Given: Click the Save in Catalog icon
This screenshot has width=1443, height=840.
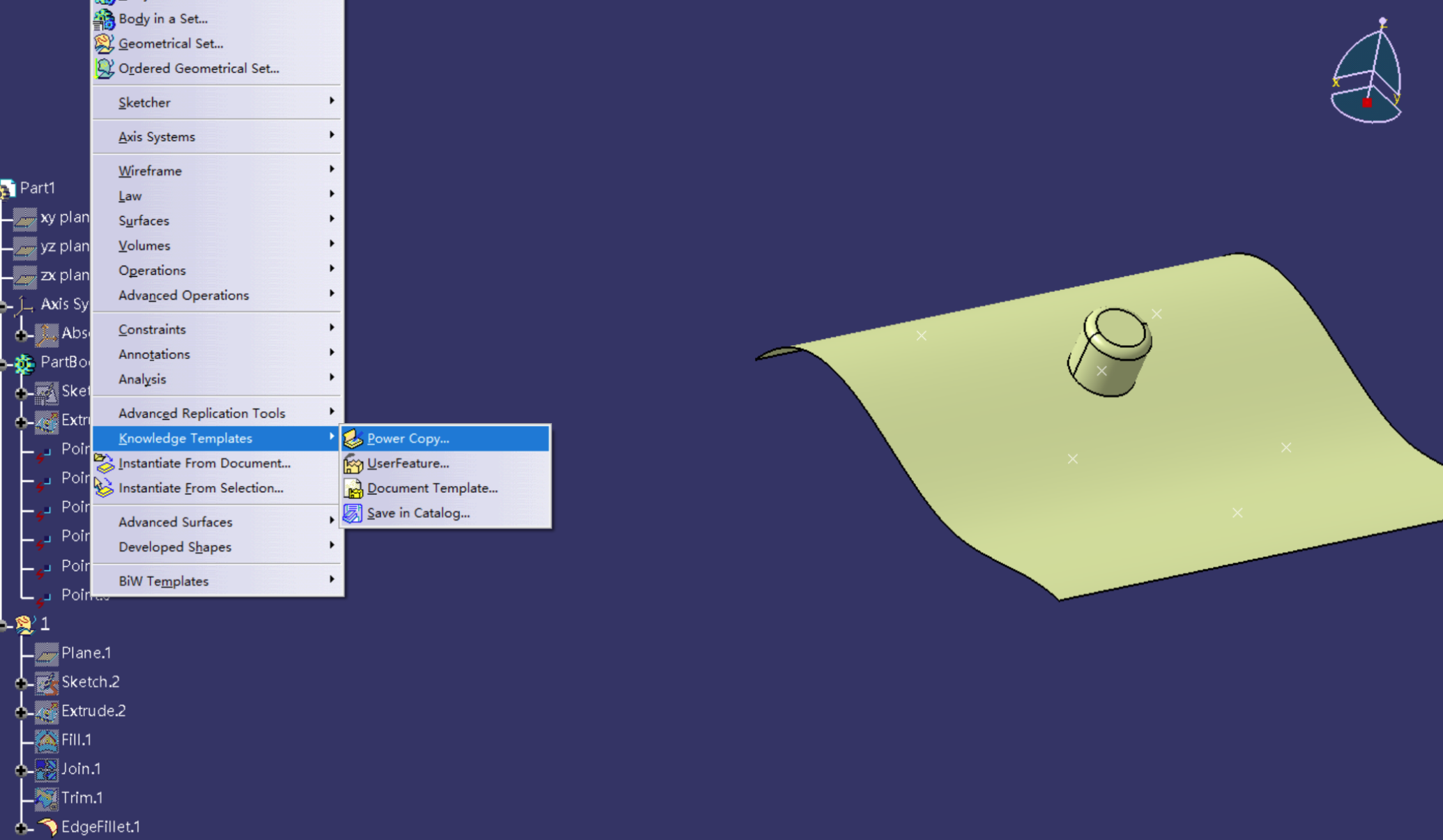Looking at the screenshot, I should pos(353,513).
